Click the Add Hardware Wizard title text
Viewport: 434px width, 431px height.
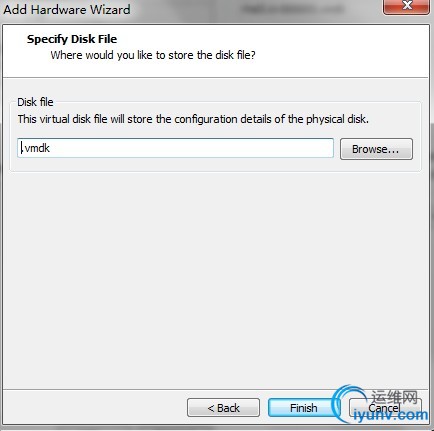67,9
